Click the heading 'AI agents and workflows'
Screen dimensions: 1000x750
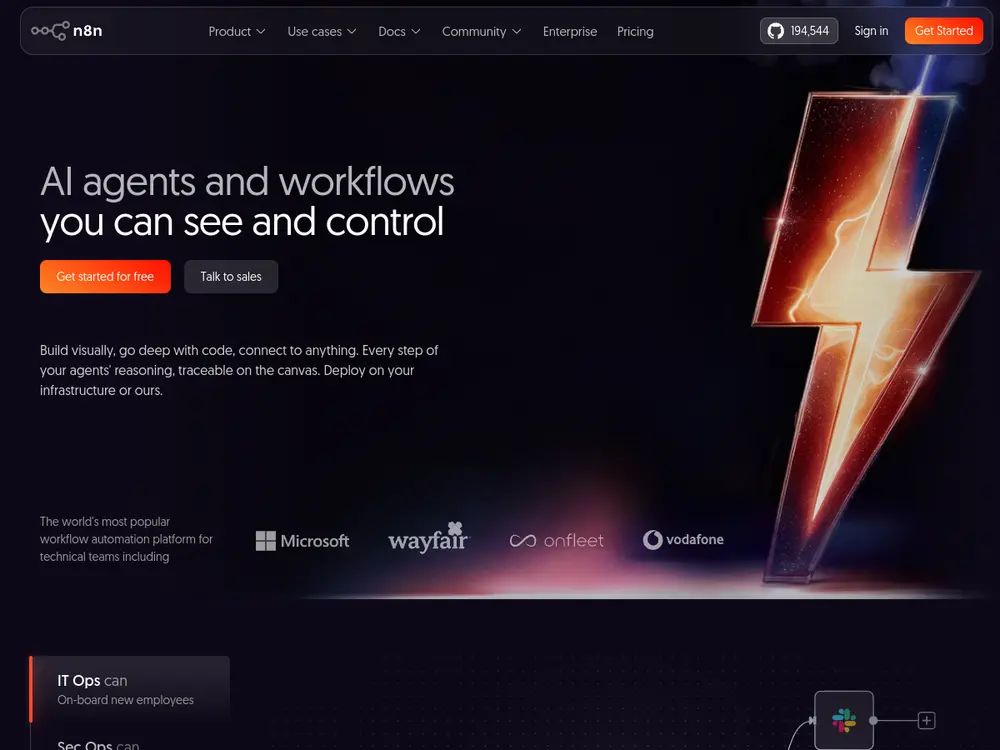[x=247, y=182]
